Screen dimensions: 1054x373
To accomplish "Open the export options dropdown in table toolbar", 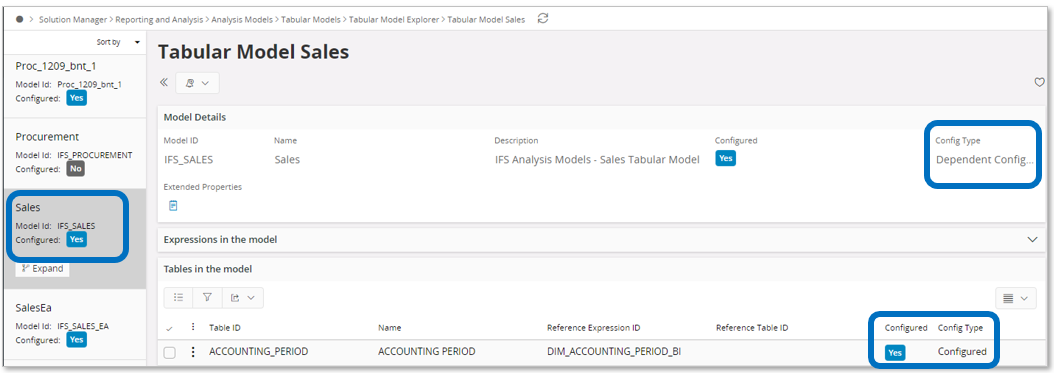I will (243, 298).
